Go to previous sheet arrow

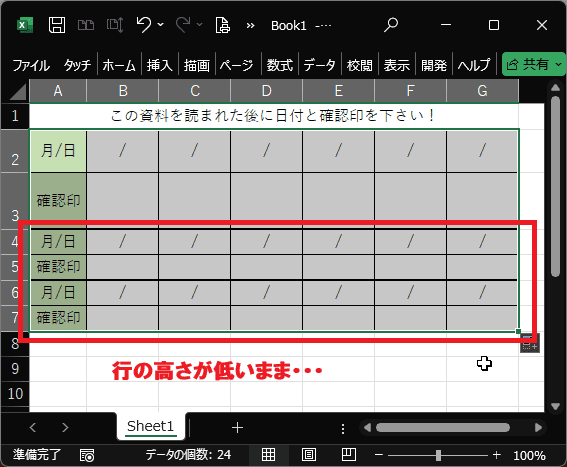coord(33,428)
